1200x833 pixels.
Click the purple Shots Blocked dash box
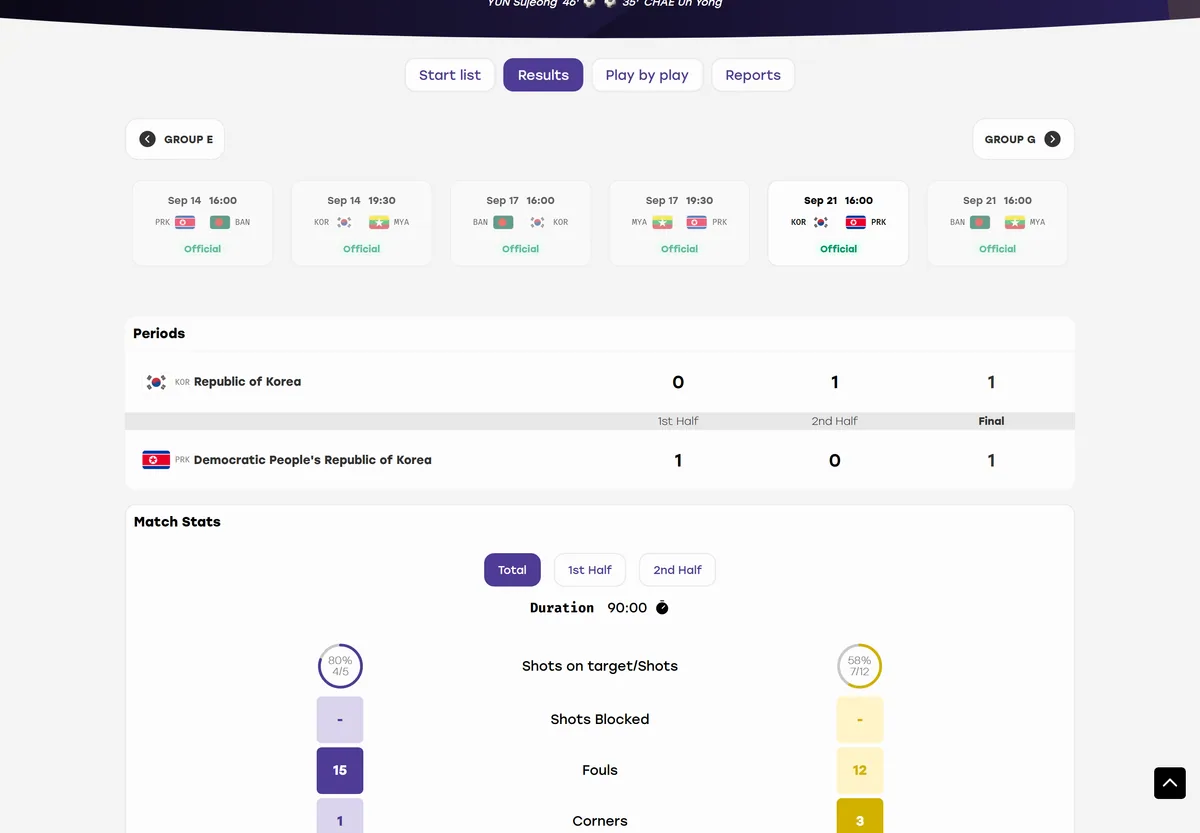click(x=340, y=719)
